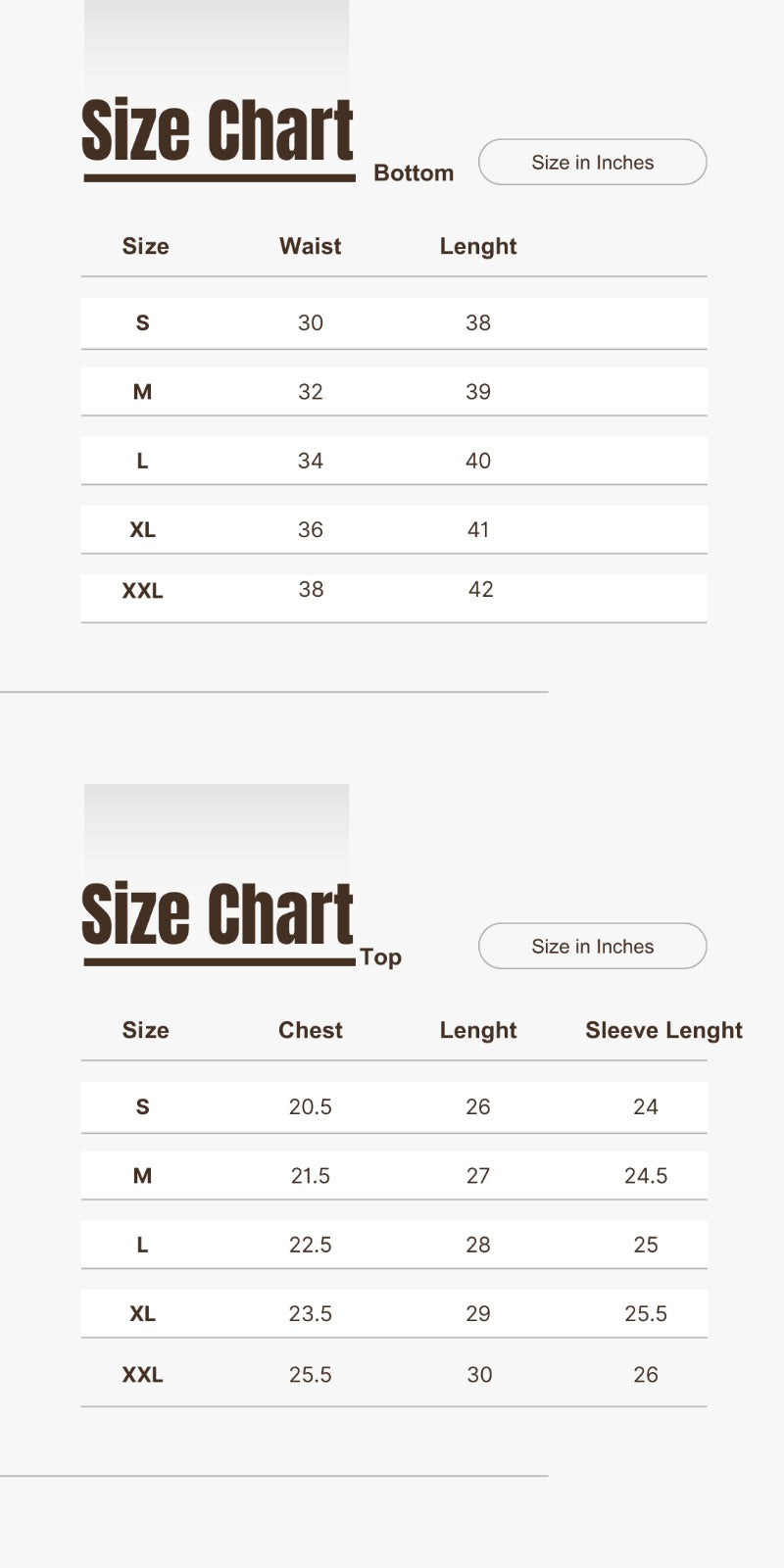Select the XXL row label in Bottom chart
Screen dimensions: 784x1568
click(x=142, y=591)
